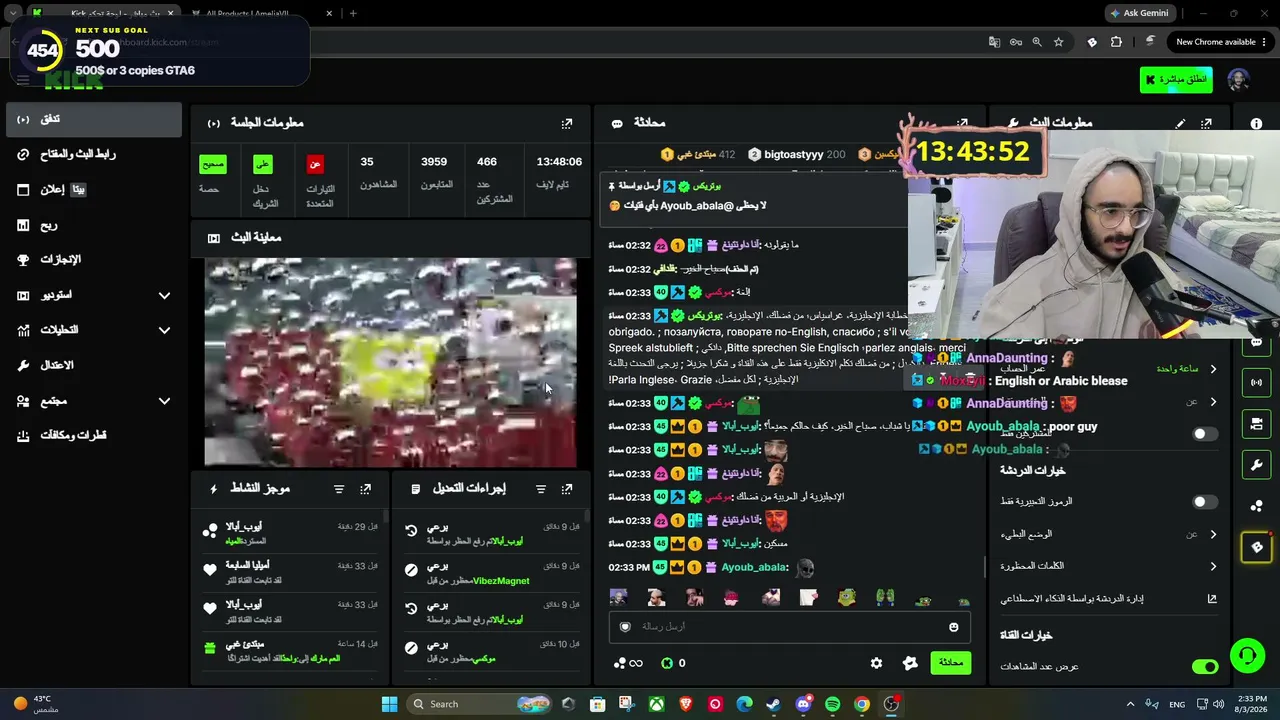This screenshot has width=1280, height=720.
Task: Click the moderation actions panel scrollbar
Action: [x=587, y=518]
